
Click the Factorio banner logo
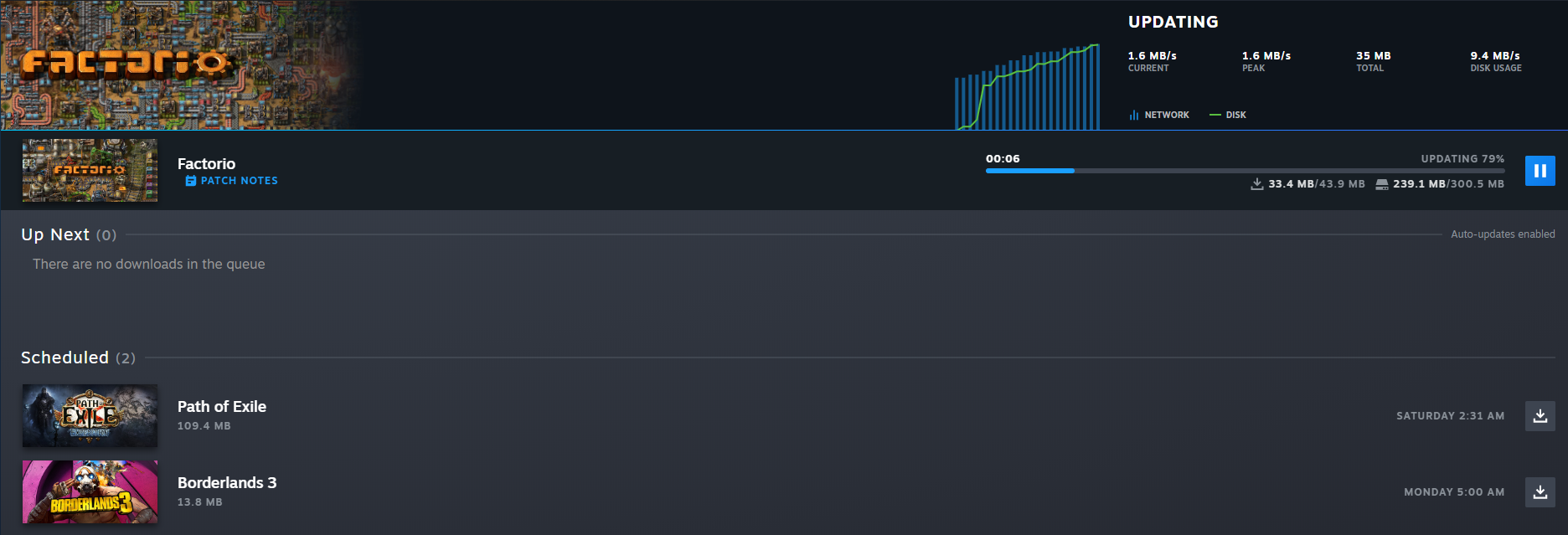126,64
